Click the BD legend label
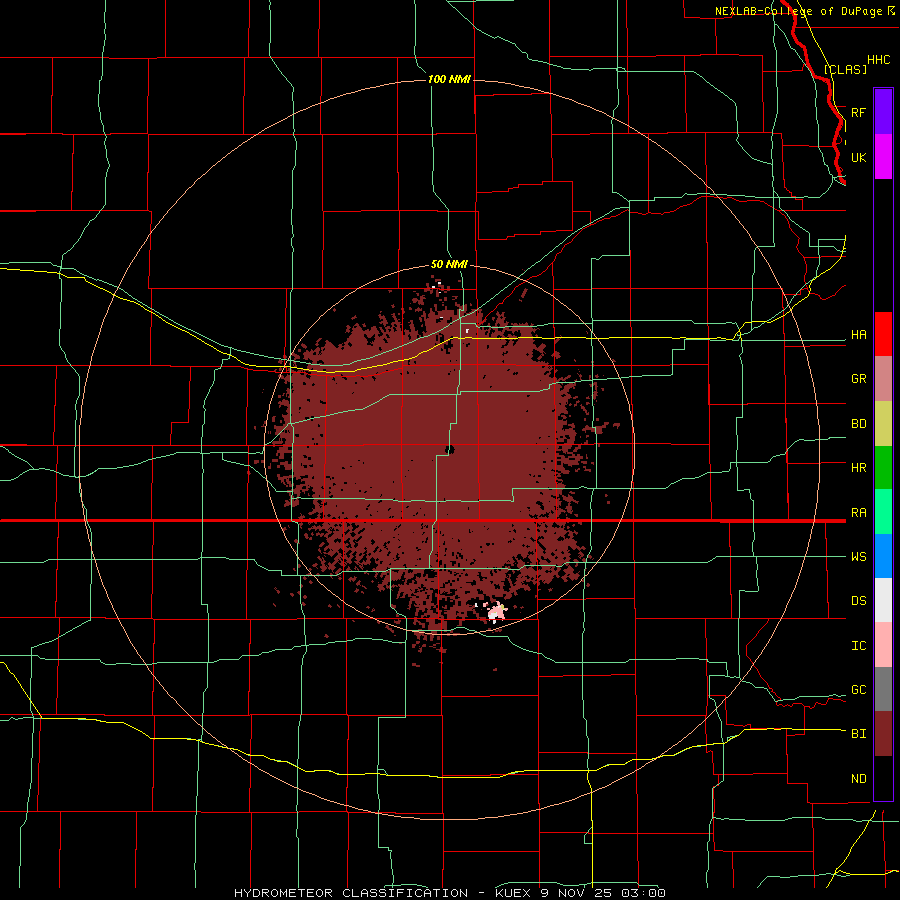 click(x=859, y=424)
